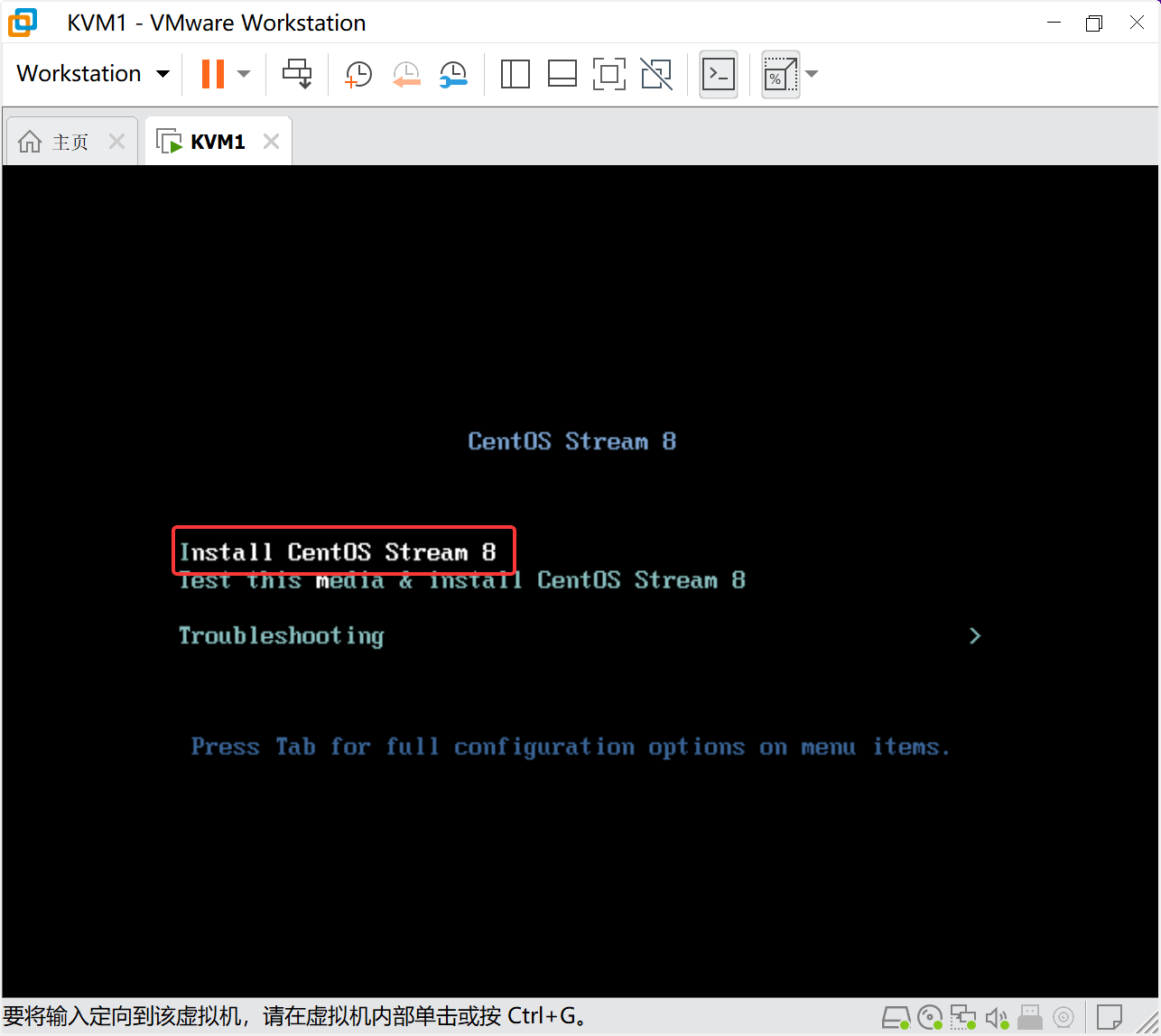Pause the virtual machine with the orange pause icon
This screenshot has width=1161, height=1036.
213,74
